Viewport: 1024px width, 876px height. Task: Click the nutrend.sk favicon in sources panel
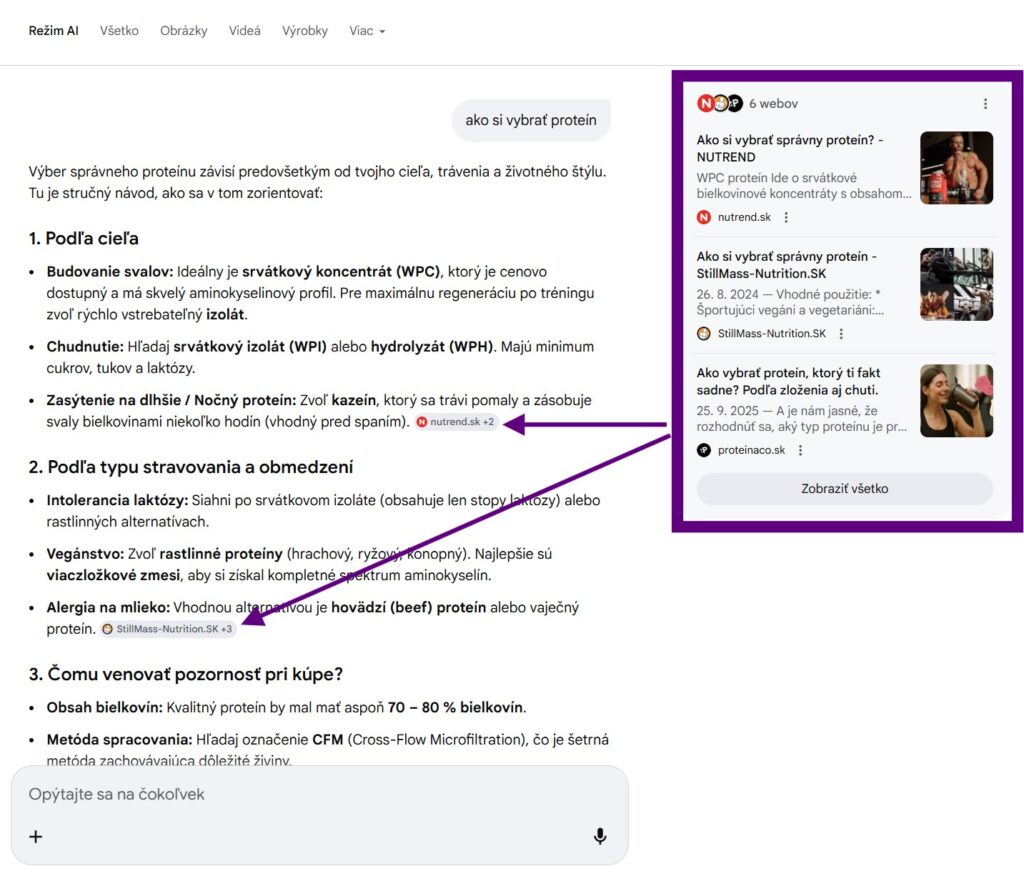(703, 218)
